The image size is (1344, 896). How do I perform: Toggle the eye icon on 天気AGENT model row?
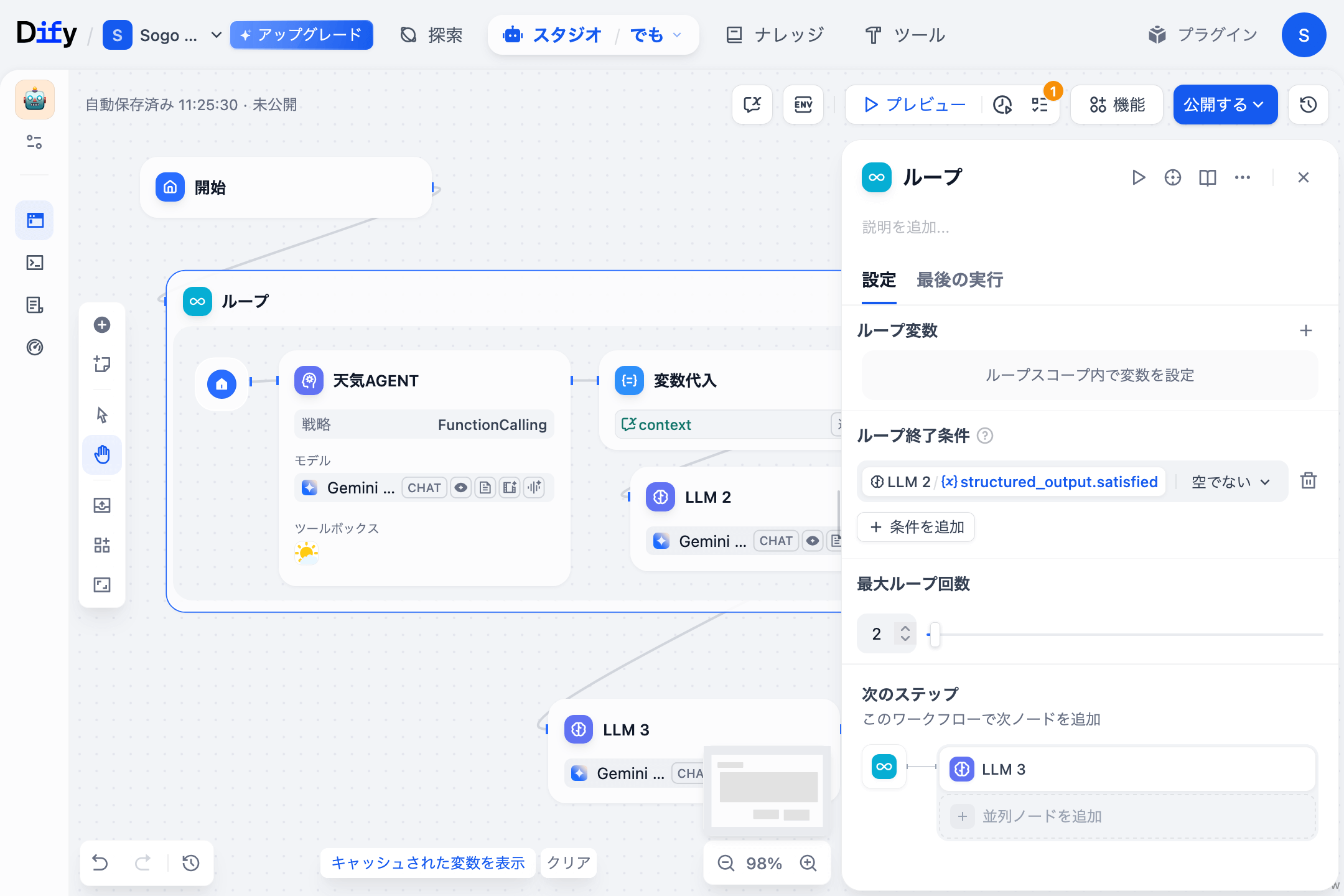(x=460, y=488)
